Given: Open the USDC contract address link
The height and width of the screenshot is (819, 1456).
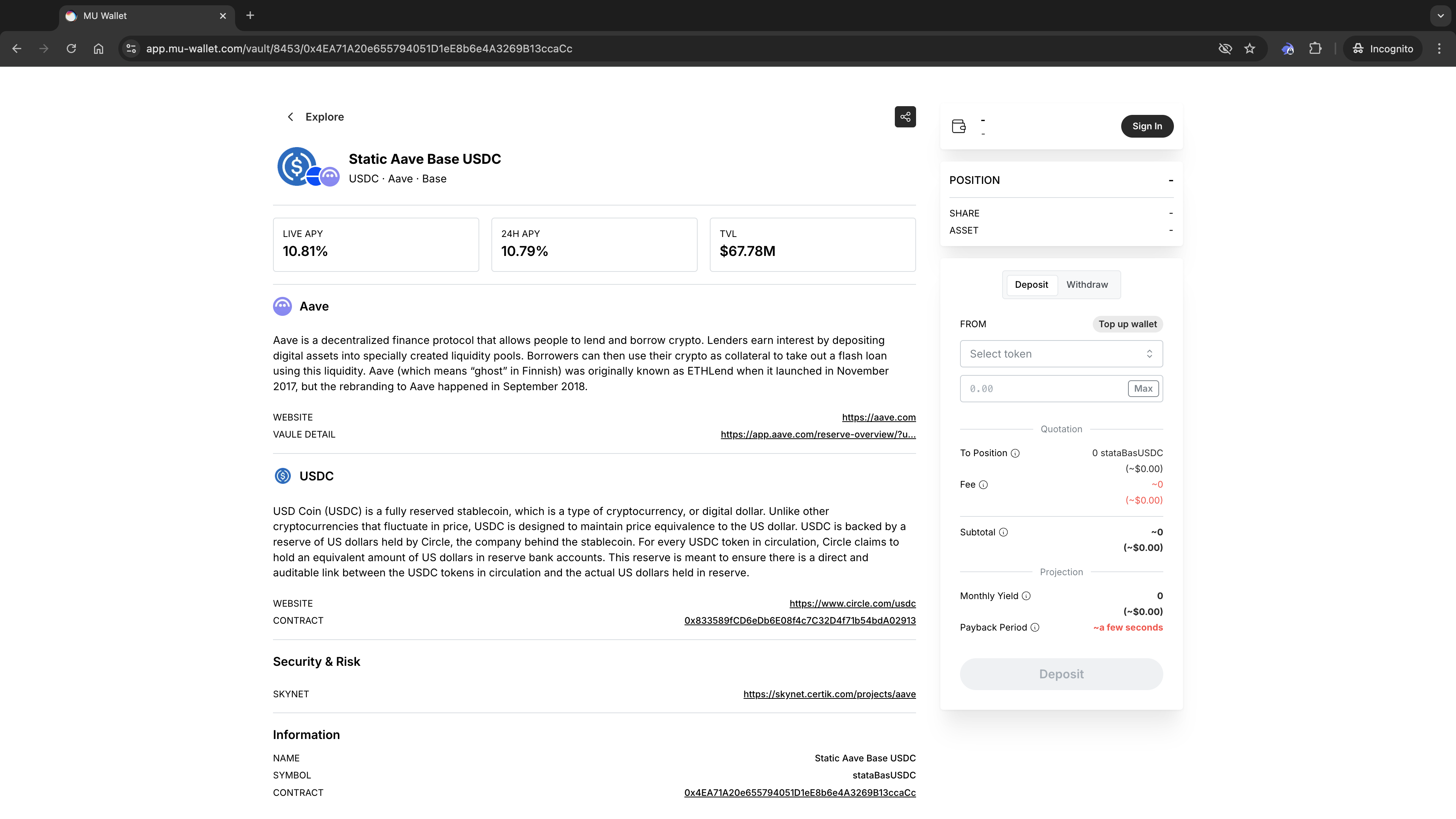Looking at the screenshot, I should click(800, 621).
